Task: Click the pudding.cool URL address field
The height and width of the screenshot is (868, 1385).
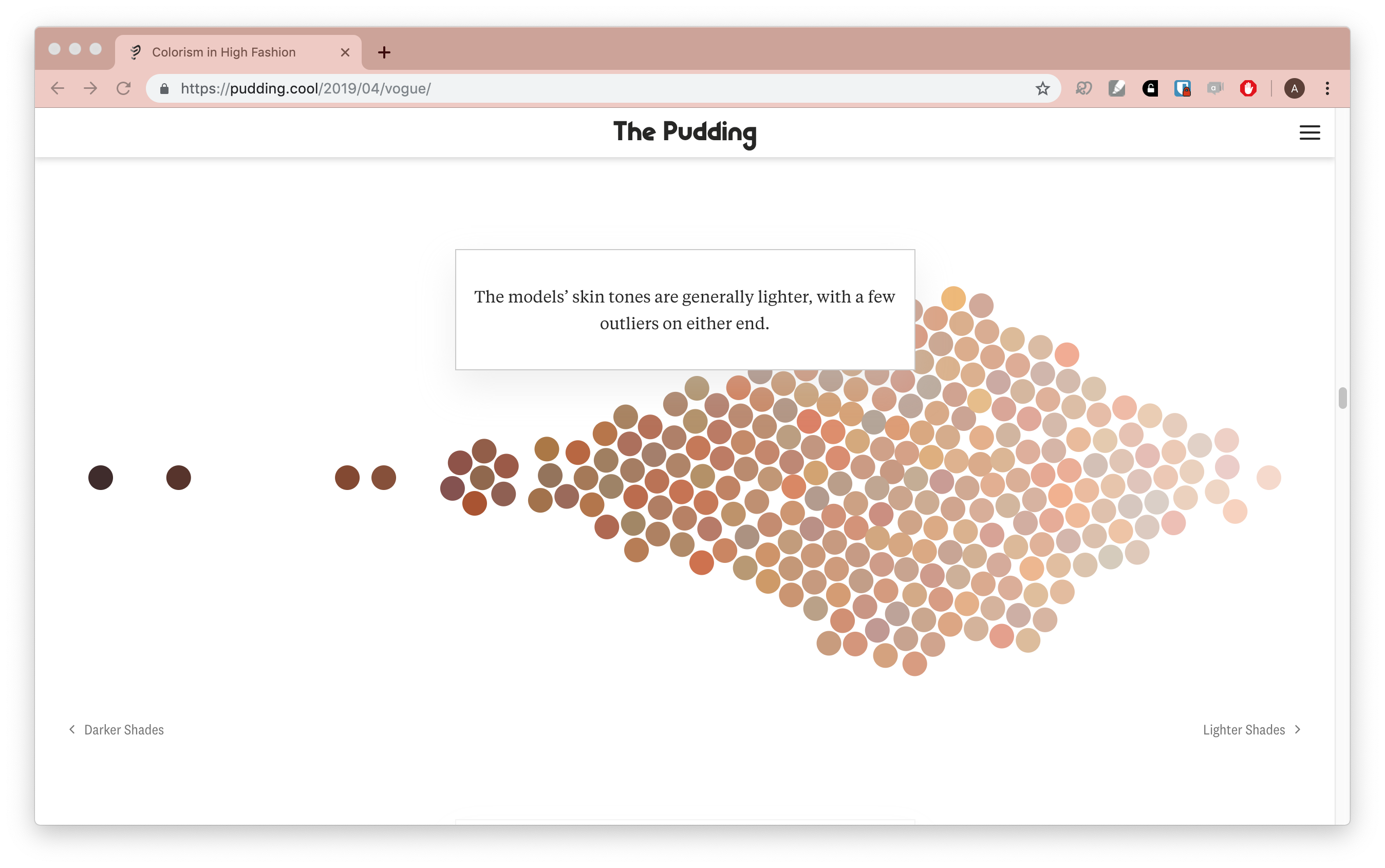Action: [x=603, y=88]
